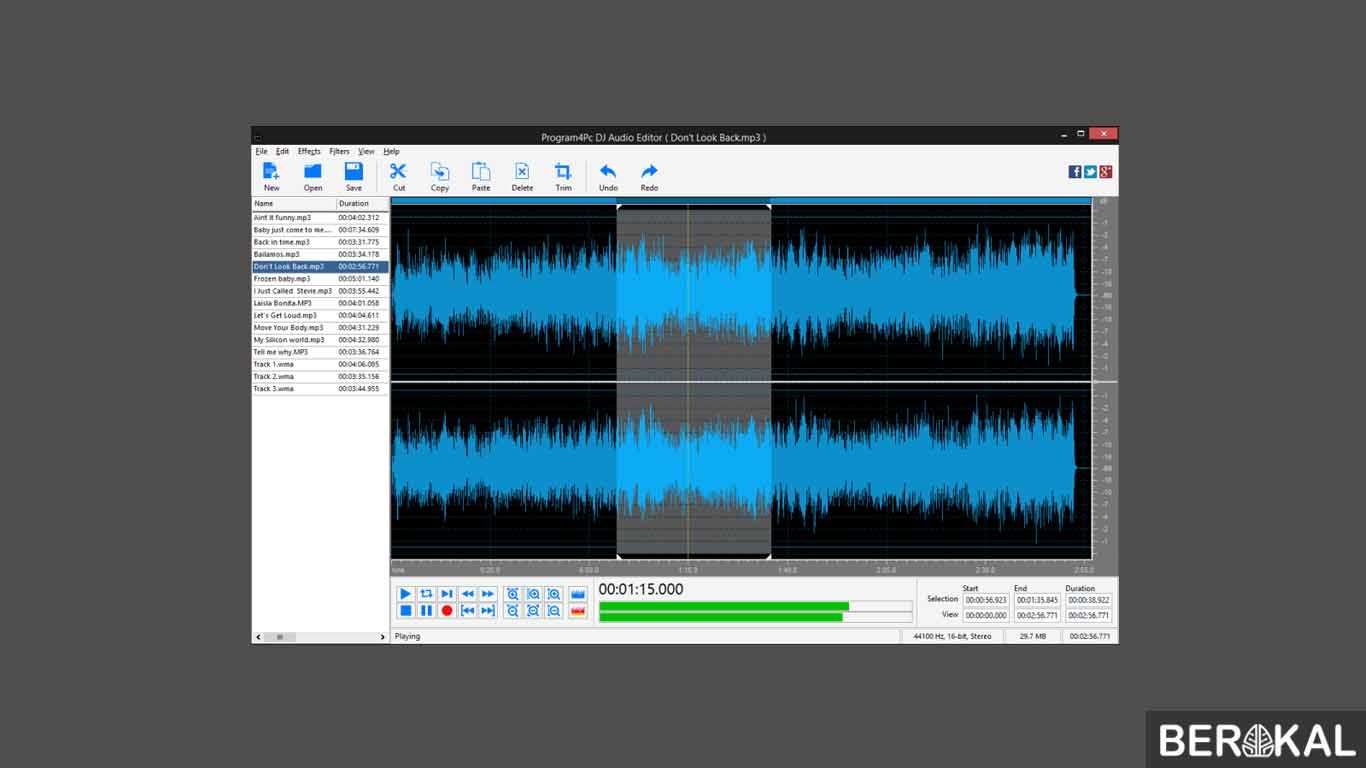This screenshot has height=768, width=1366.
Task: Click the Copy icon
Action: coord(439,175)
